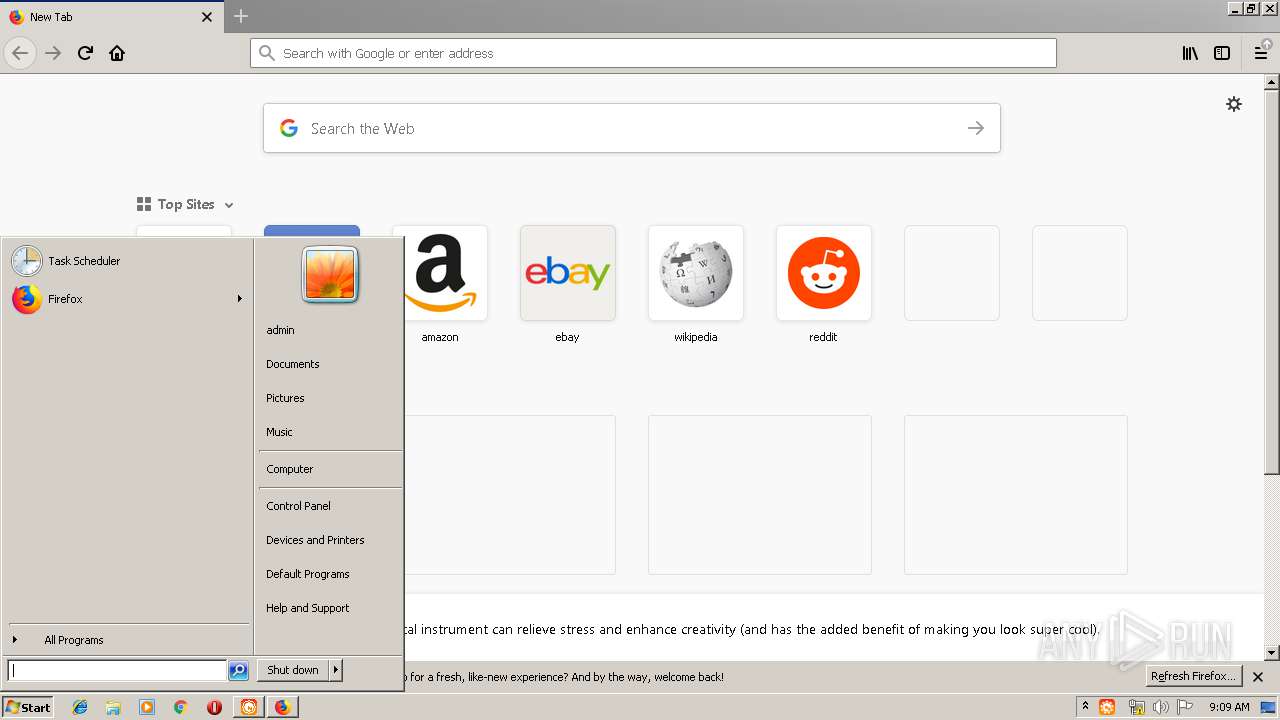Screen dimensions: 1280x720
Task: Open Help and Support
Action: click(308, 608)
